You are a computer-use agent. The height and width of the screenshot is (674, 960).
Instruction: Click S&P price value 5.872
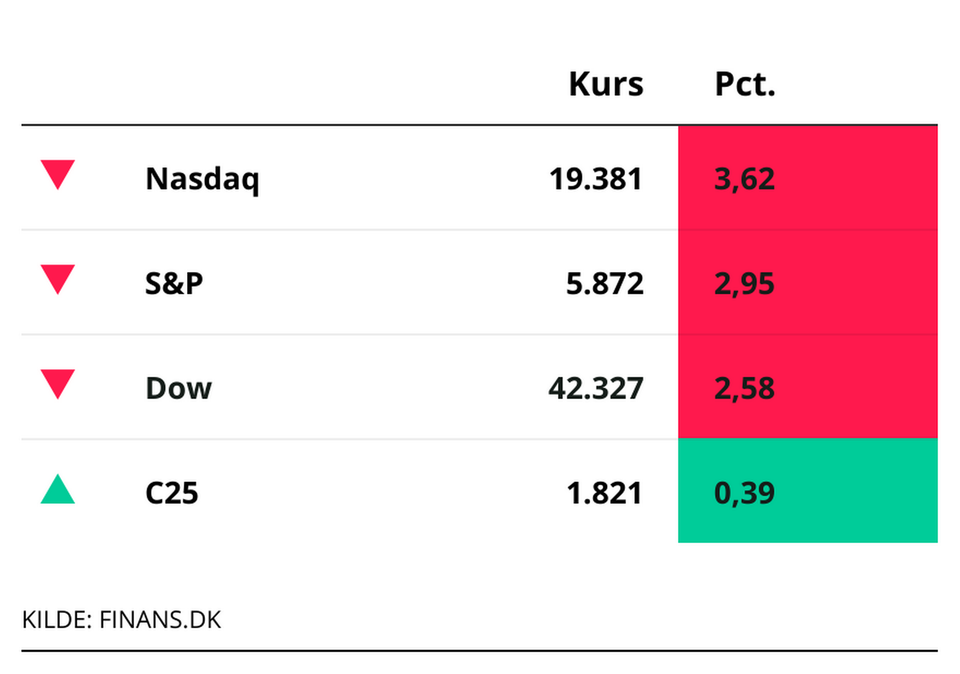[603, 284]
